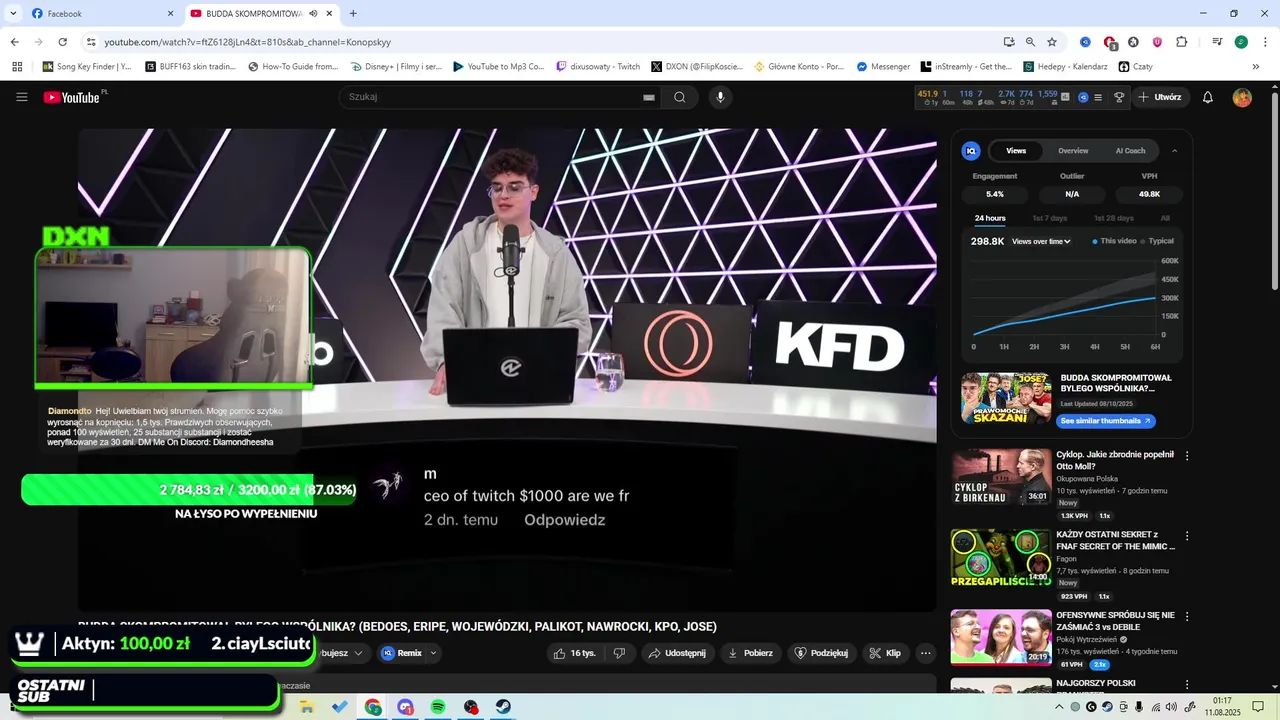Screen dimensions: 1280x720
Task: Click the browser address bar URL
Action: coord(248,42)
